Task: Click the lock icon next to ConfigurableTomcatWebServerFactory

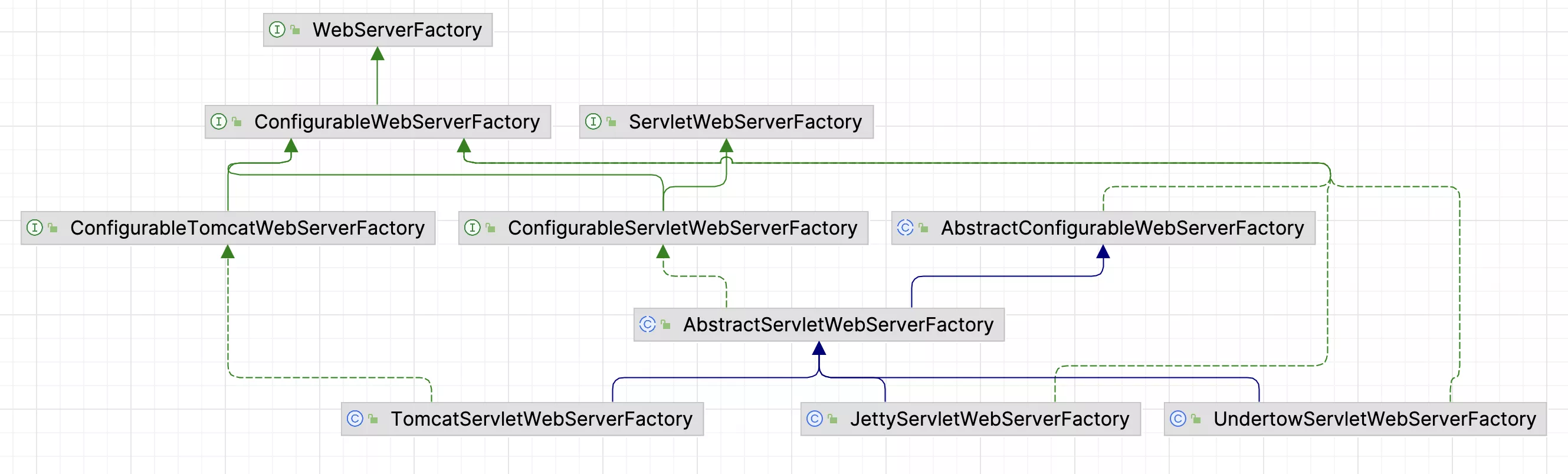Action: (53, 228)
